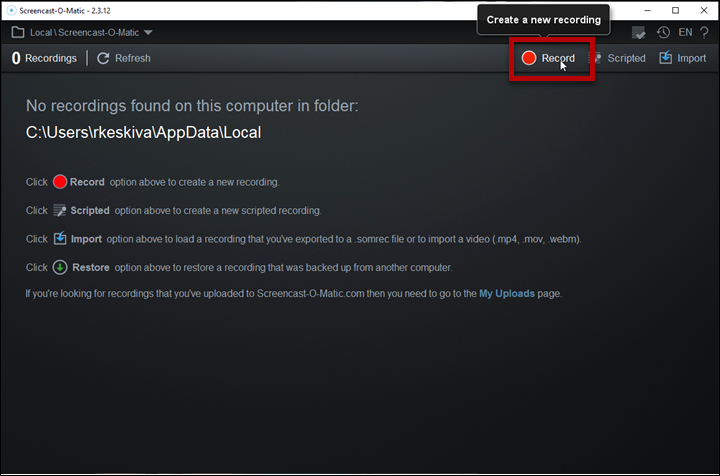720x476 pixels.
Task: Change language using the EN selector
Action: 685,32
